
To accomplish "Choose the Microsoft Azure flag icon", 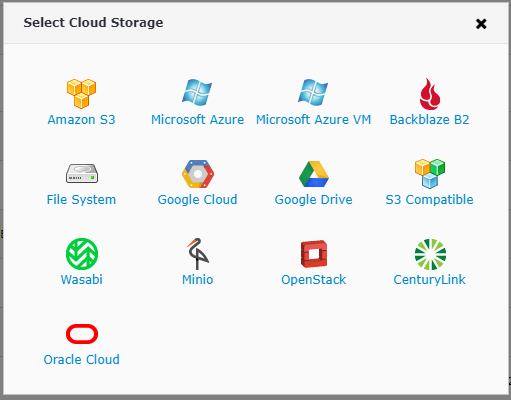I will point(197,92).
